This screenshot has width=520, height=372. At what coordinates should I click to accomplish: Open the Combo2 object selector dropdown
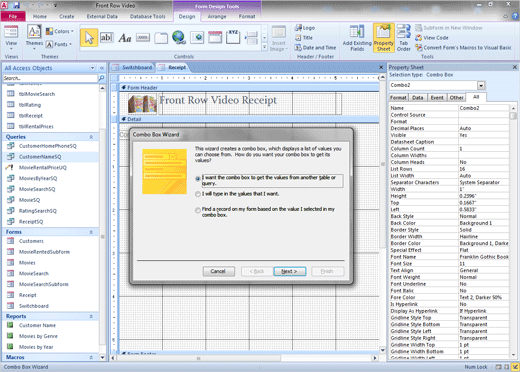(x=481, y=85)
